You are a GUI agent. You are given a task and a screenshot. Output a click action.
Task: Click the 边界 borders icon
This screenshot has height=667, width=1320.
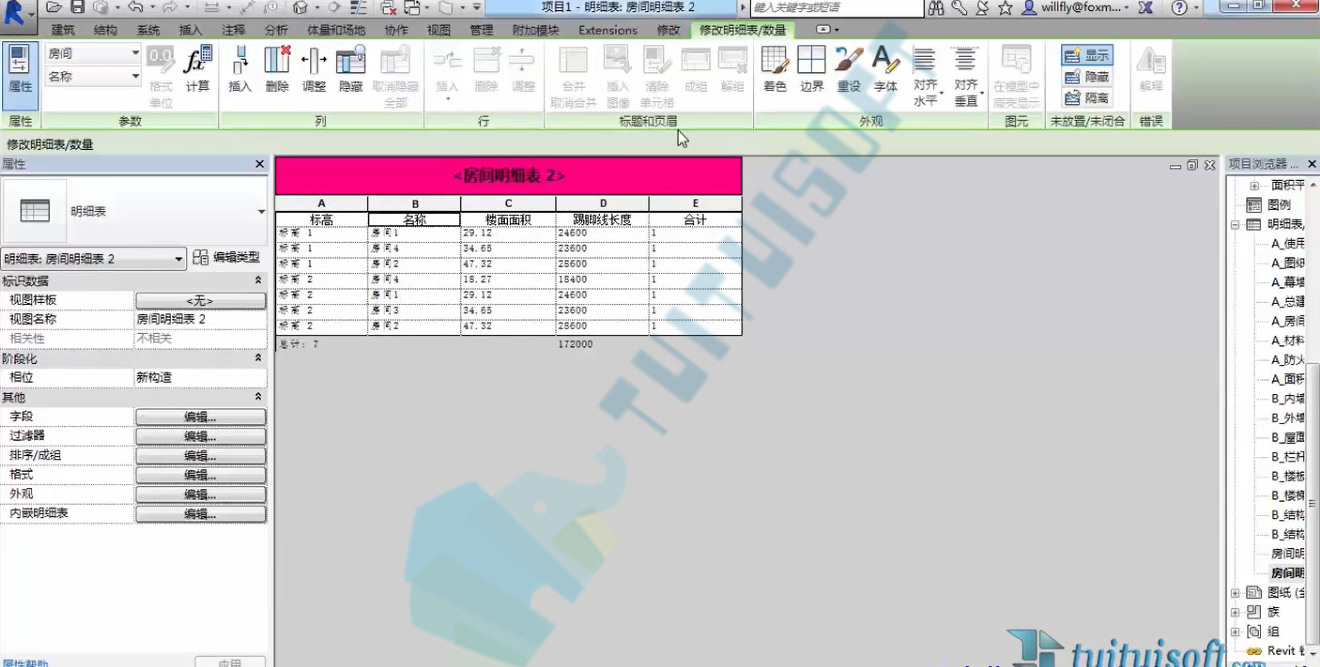[812, 70]
